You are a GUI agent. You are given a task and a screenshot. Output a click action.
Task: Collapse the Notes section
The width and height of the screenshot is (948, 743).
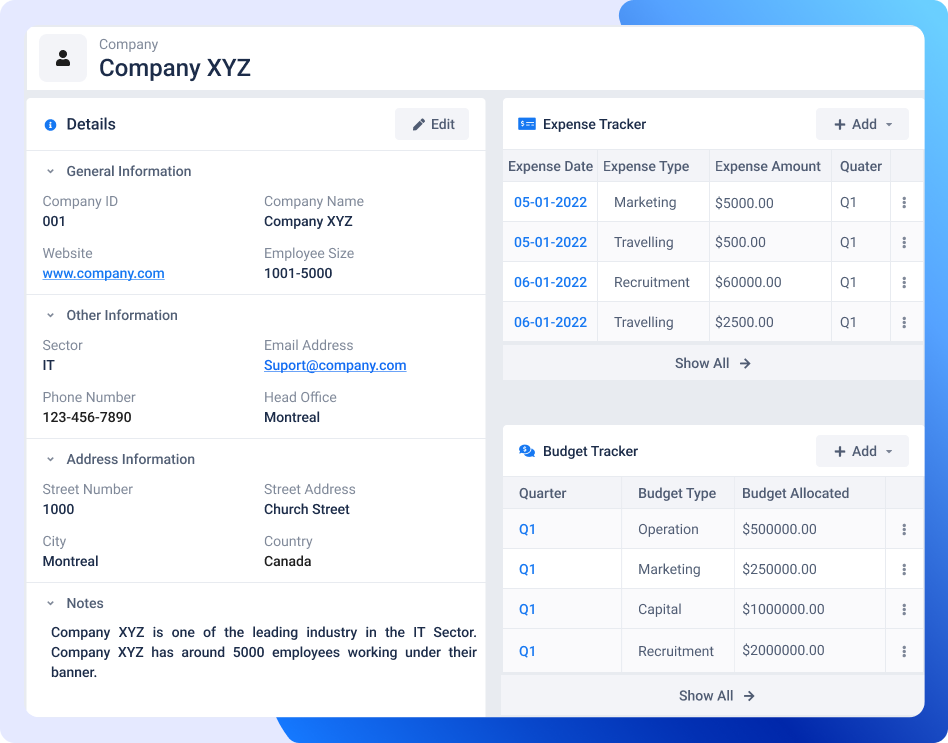click(x=51, y=603)
